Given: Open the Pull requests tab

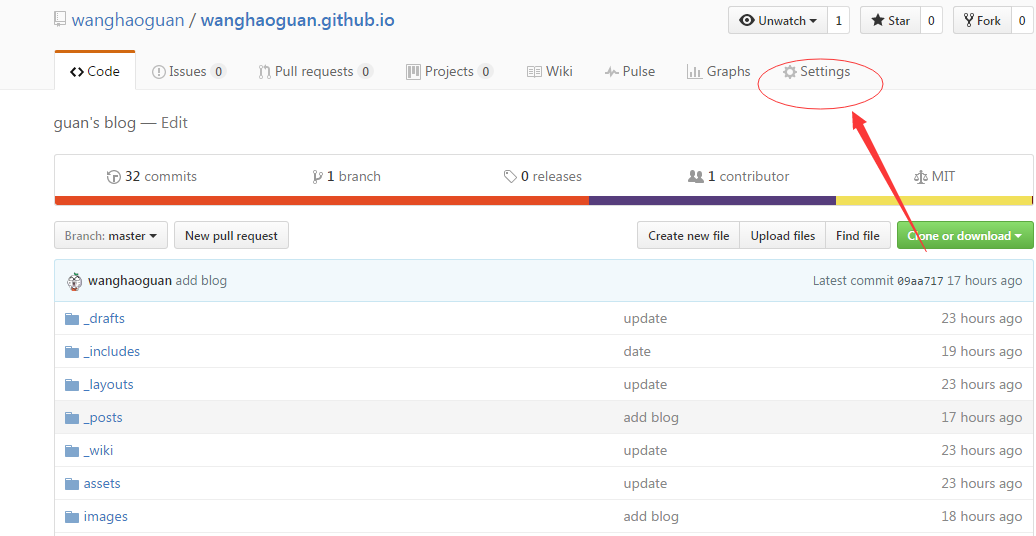Looking at the screenshot, I should (x=316, y=71).
